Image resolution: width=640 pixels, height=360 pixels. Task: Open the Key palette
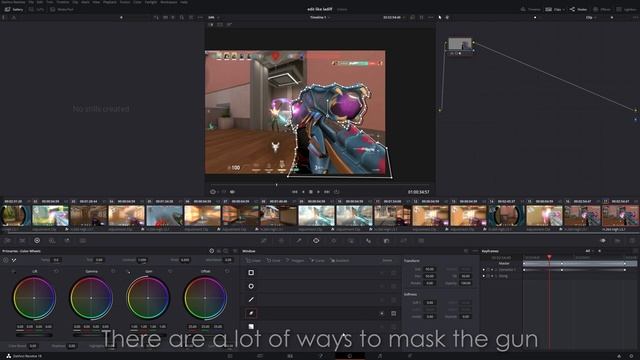[386, 241]
